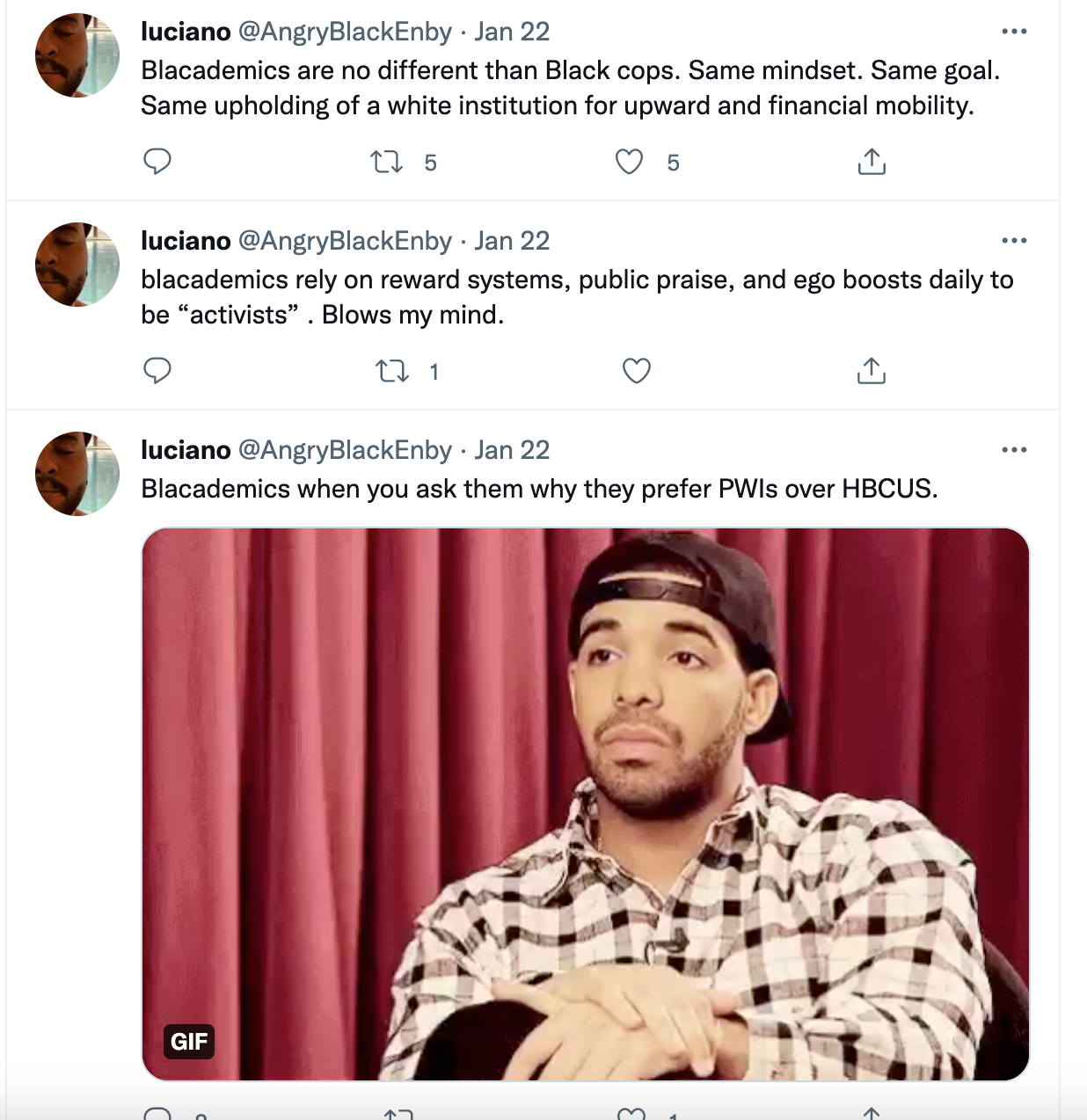Like the third tweet with the GIF

coord(631,1114)
